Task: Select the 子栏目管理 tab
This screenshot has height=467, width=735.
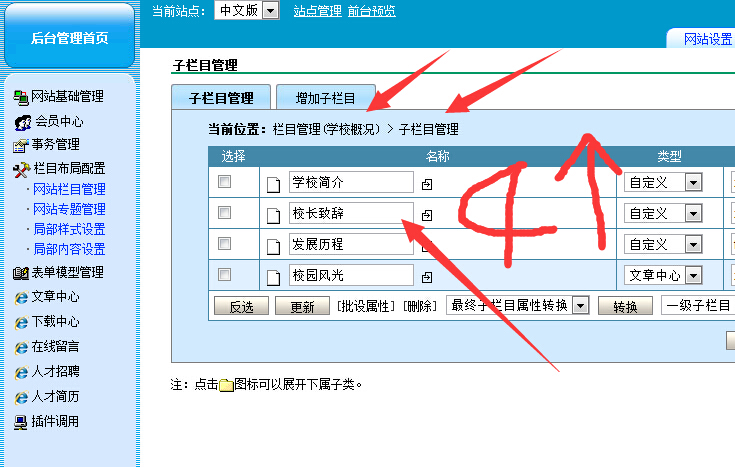Action: (x=221, y=98)
